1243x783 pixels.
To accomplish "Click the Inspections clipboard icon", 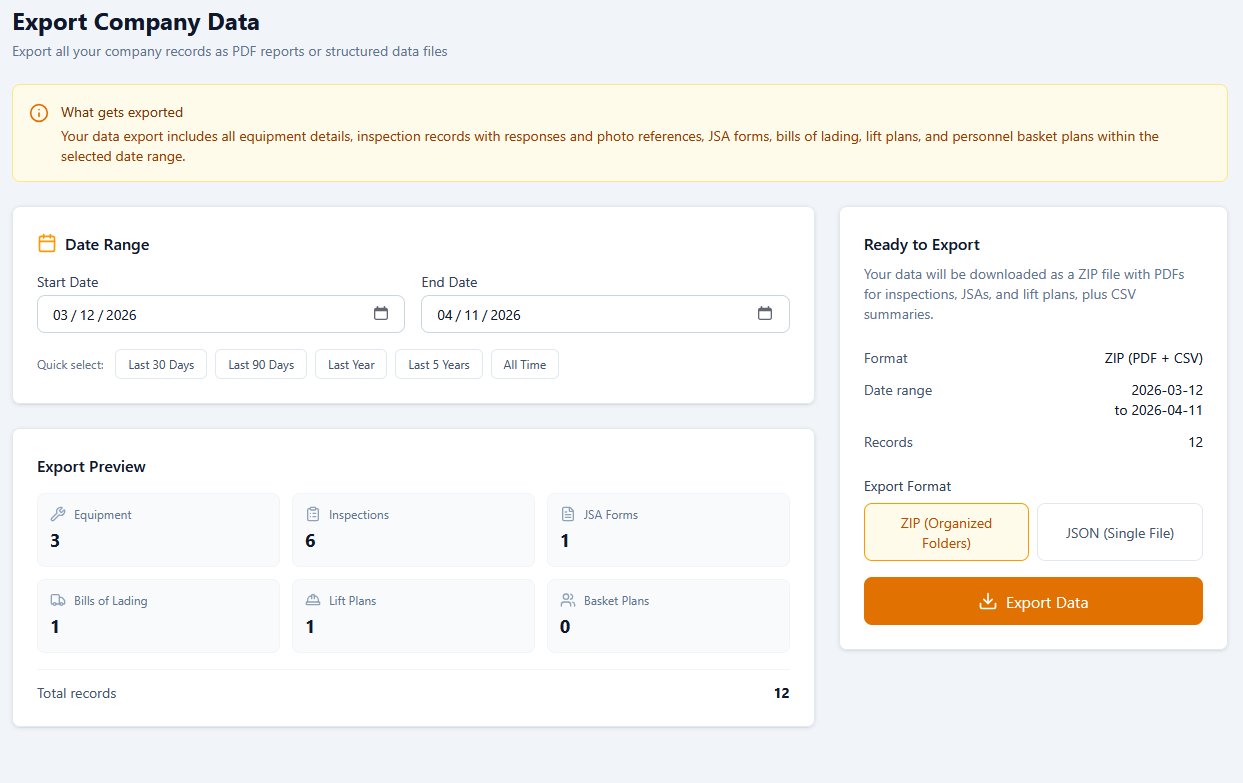I will tap(311, 513).
